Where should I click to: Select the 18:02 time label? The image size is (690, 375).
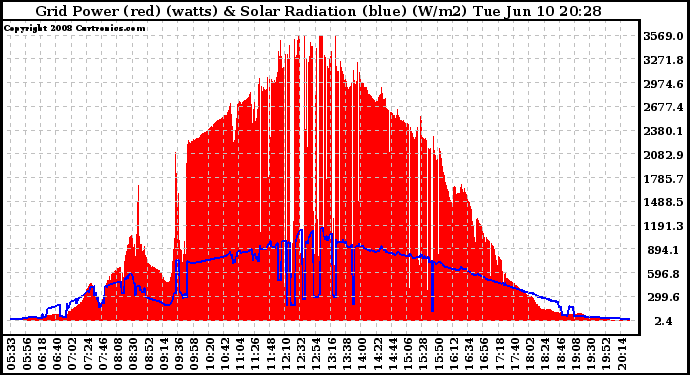coord(530,354)
